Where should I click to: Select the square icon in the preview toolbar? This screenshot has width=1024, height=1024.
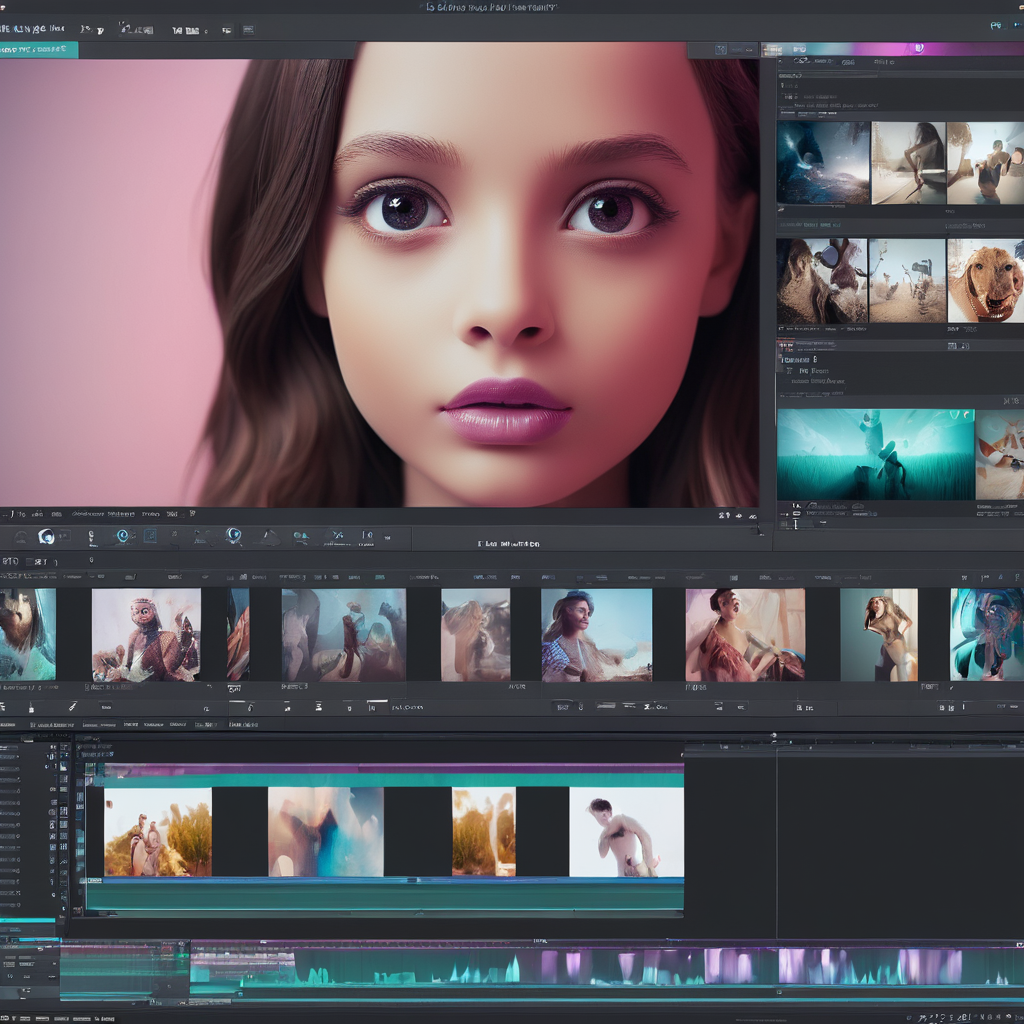coord(150,537)
